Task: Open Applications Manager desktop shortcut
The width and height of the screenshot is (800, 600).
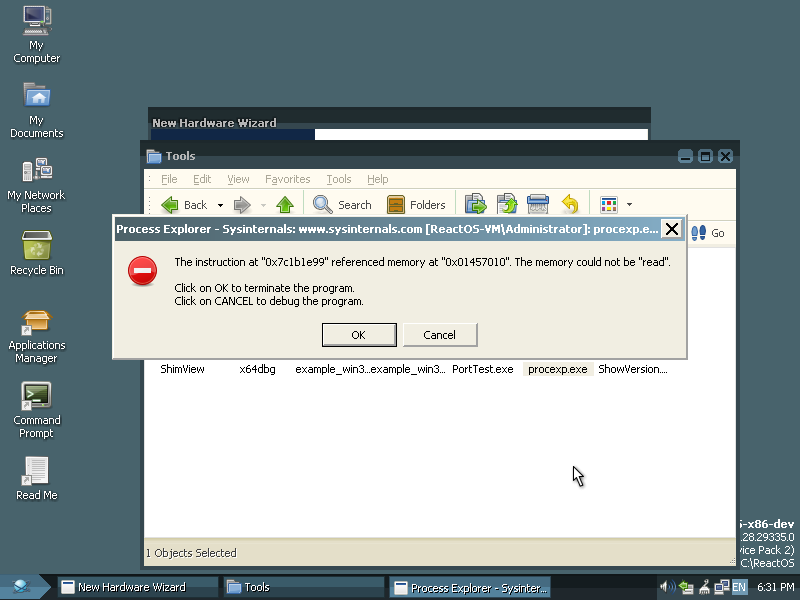Action: [x=37, y=336]
